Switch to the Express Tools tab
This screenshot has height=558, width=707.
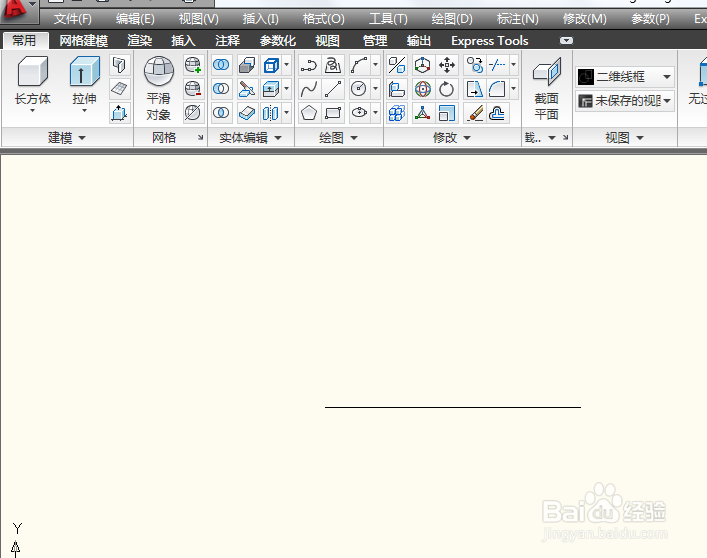click(x=490, y=41)
